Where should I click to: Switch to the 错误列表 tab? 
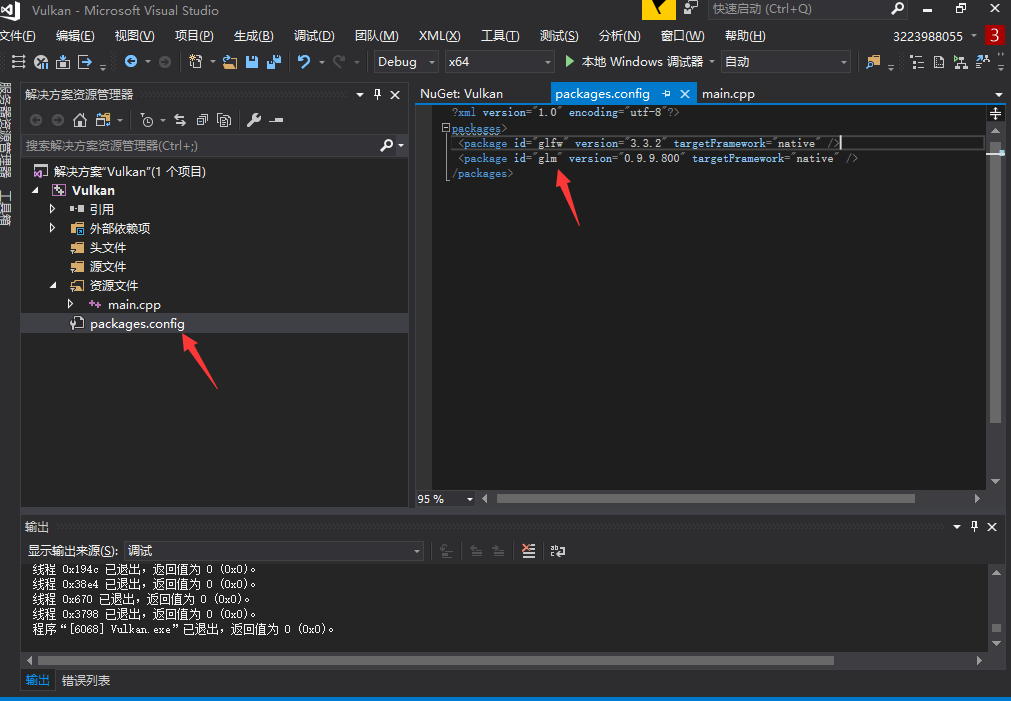point(86,680)
